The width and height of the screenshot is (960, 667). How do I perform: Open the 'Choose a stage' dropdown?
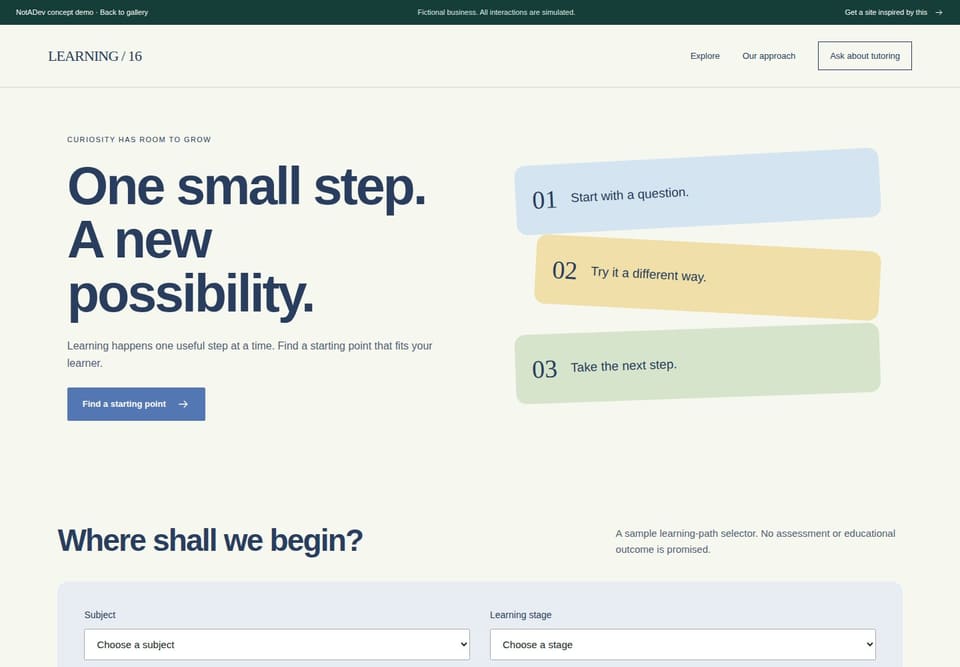(683, 644)
